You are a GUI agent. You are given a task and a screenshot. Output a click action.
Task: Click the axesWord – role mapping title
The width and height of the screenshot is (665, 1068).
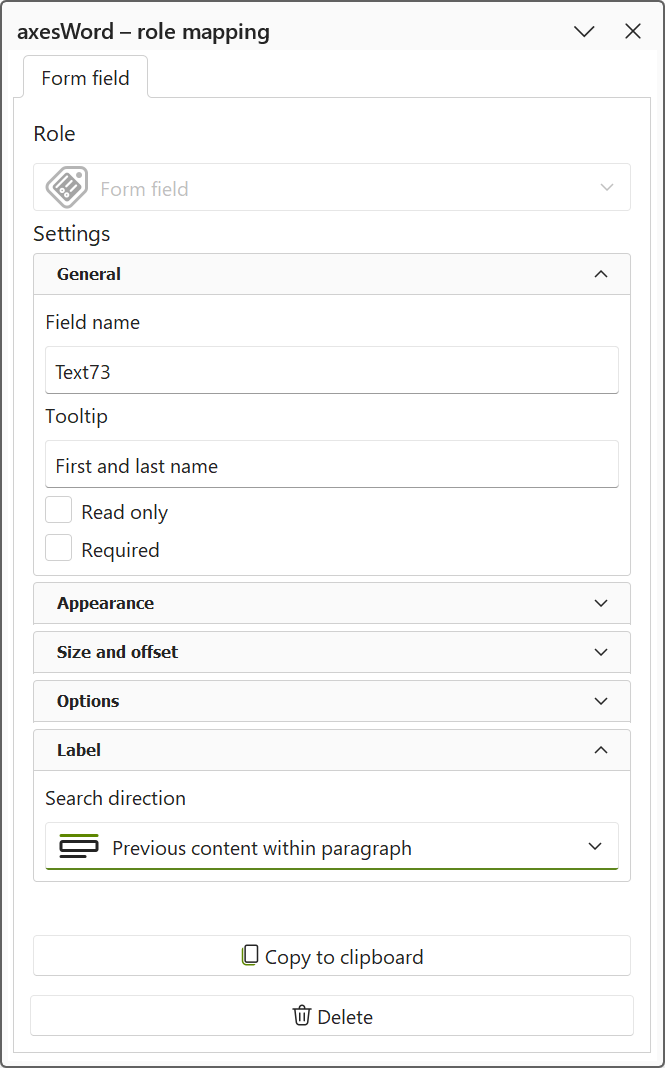pos(143,31)
